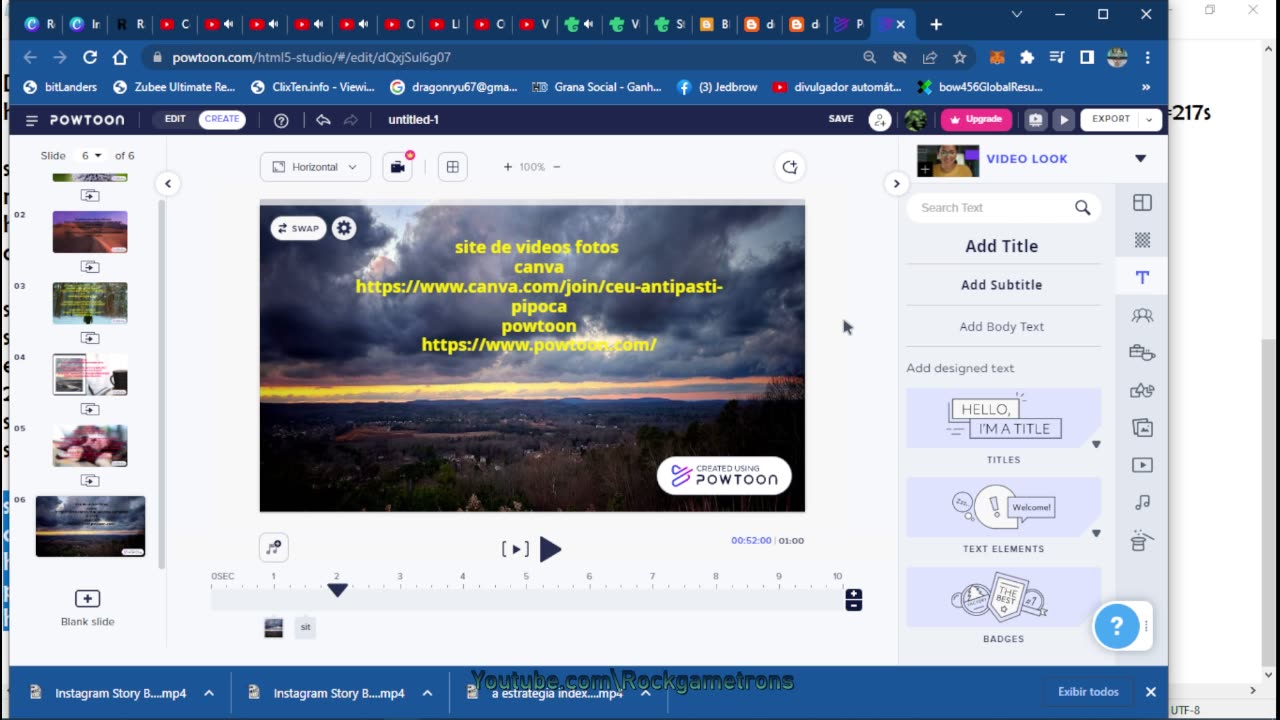Expand the TEXT ELEMENTS category
Screen dimensions: 1280x720
[1096, 534]
